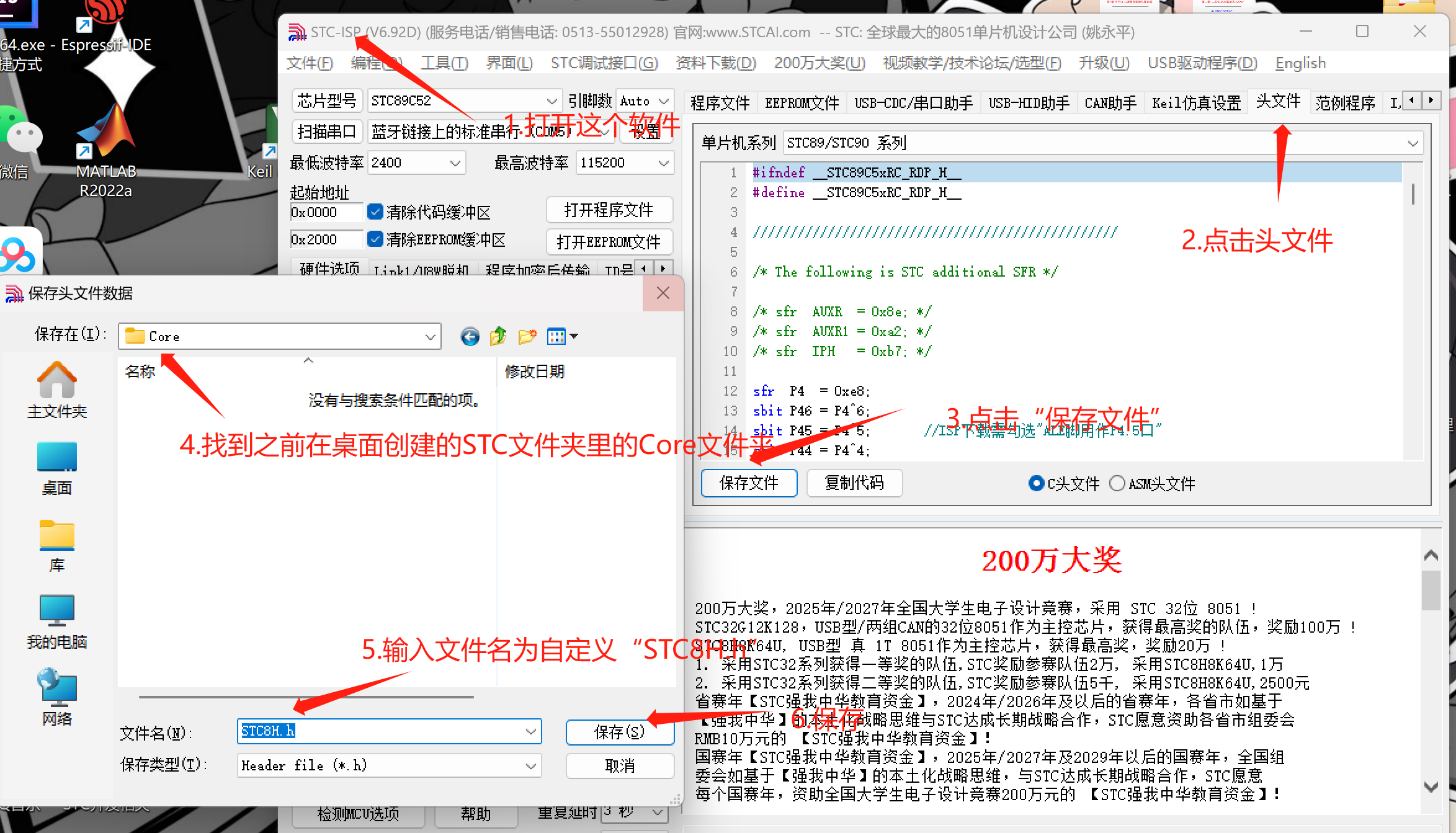Create new folder icon in save dialog
The height and width of the screenshot is (833, 1456).
click(x=527, y=336)
